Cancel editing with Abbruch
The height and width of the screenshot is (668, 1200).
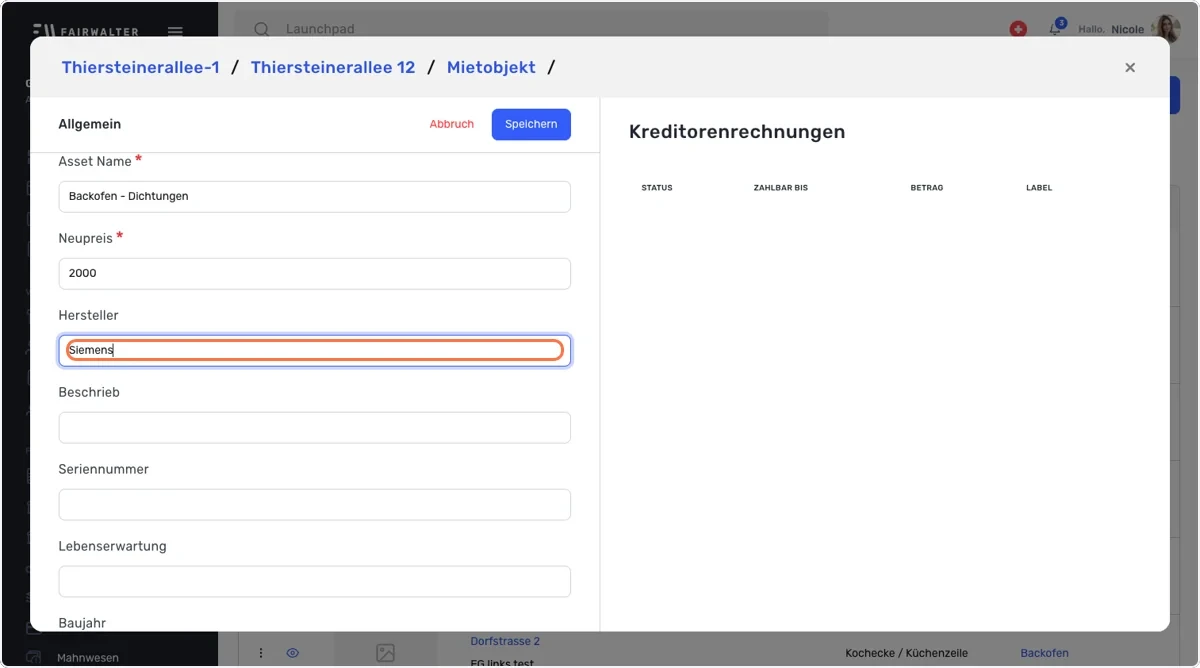pos(452,124)
